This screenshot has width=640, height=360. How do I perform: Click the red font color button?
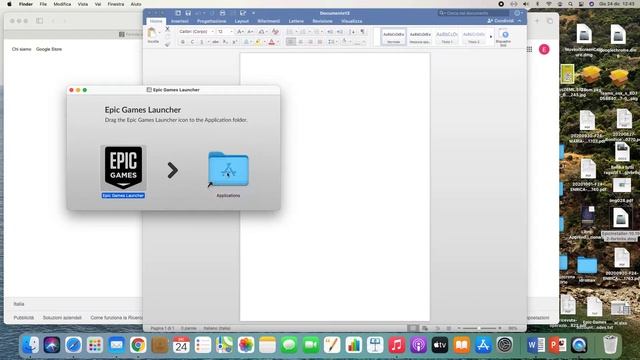(x=272, y=42)
